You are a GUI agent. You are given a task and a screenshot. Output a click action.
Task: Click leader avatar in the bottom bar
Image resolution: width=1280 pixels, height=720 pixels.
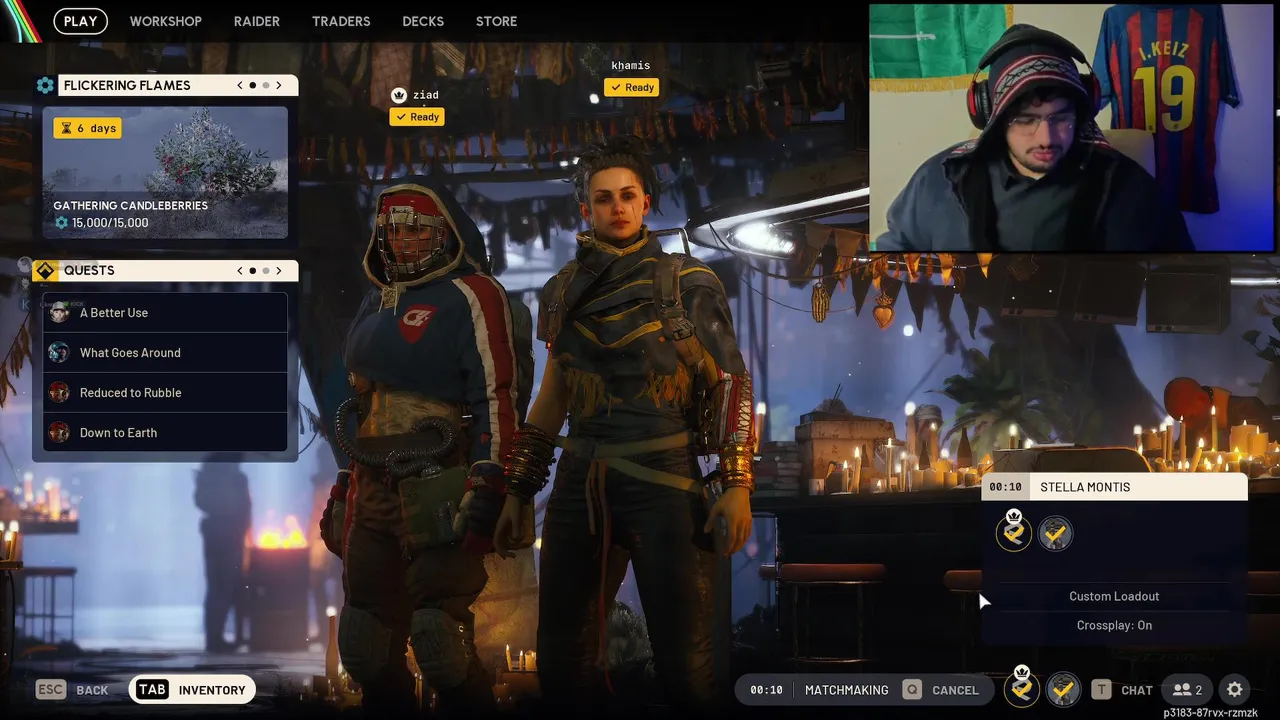pos(1022,688)
